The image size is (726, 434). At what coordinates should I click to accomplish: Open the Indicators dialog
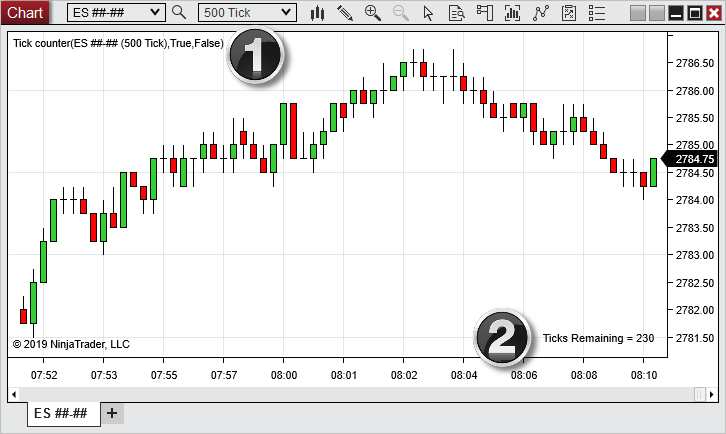(541, 13)
